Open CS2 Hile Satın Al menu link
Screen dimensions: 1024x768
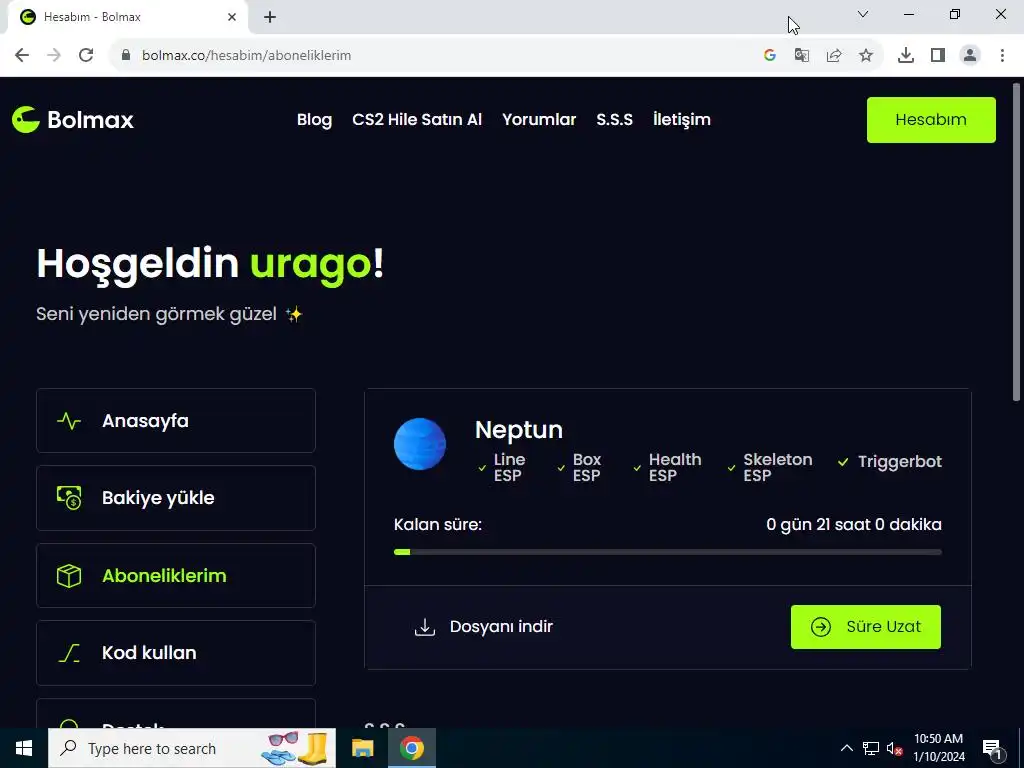pyautogui.click(x=417, y=120)
